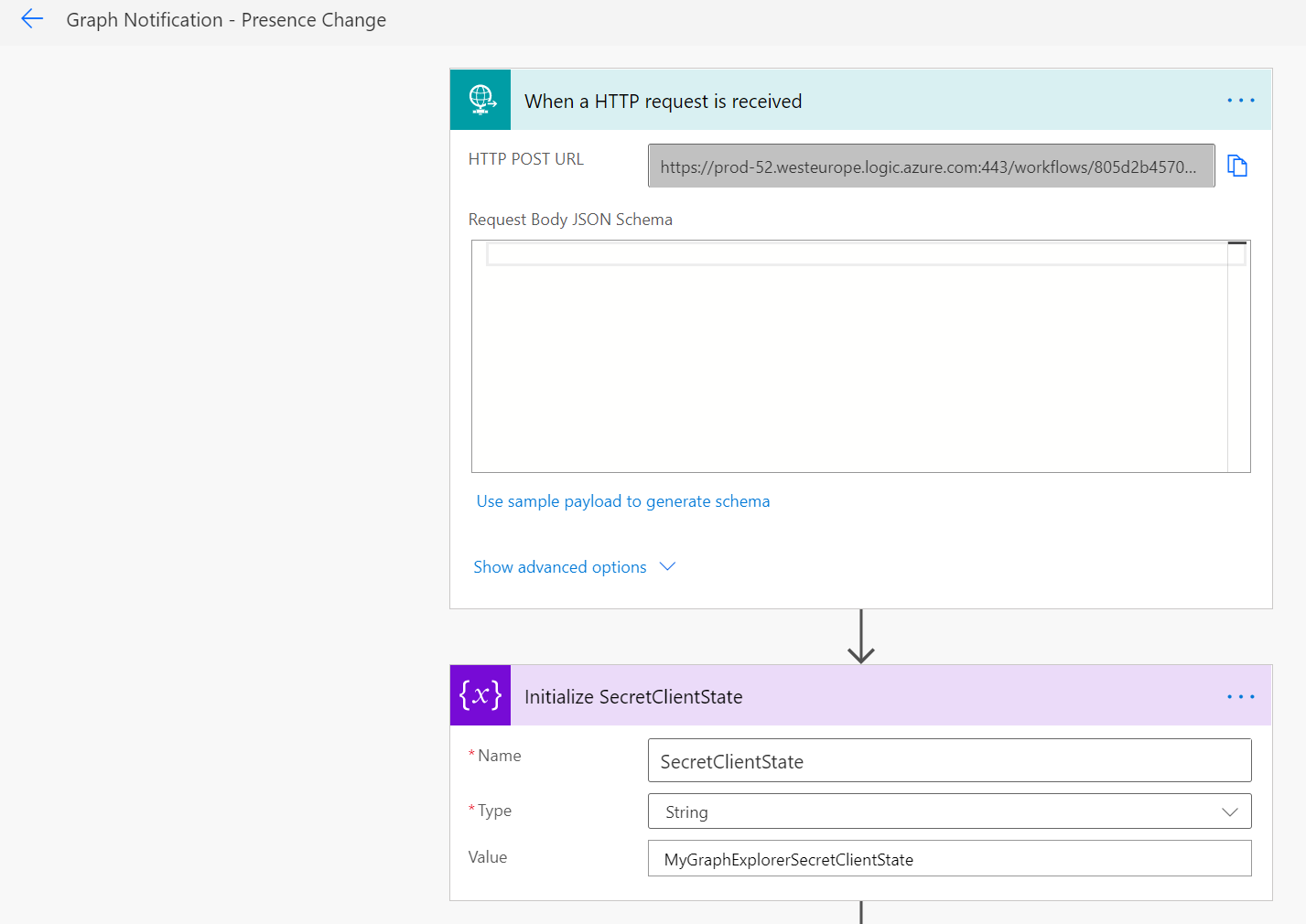Viewport: 1306px width, 924px height.
Task: Click the 'HTTP POST URL' label
Action: (525, 159)
